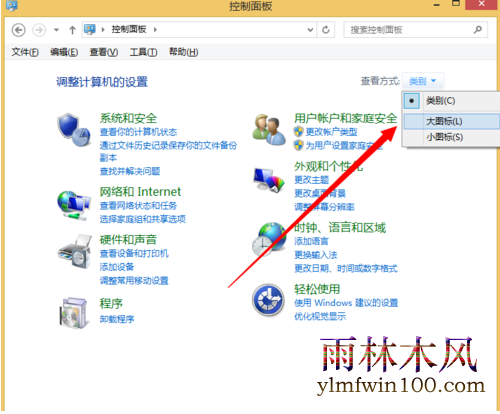The width and height of the screenshot is (500, 414).
Task: Click the System and Security shield icon
Action: (x=74, y=130)
